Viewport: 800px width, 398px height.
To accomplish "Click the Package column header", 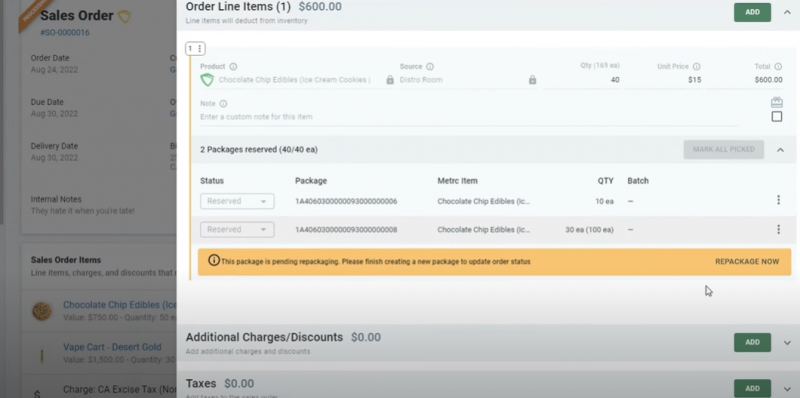I will [x=311, y=181].
